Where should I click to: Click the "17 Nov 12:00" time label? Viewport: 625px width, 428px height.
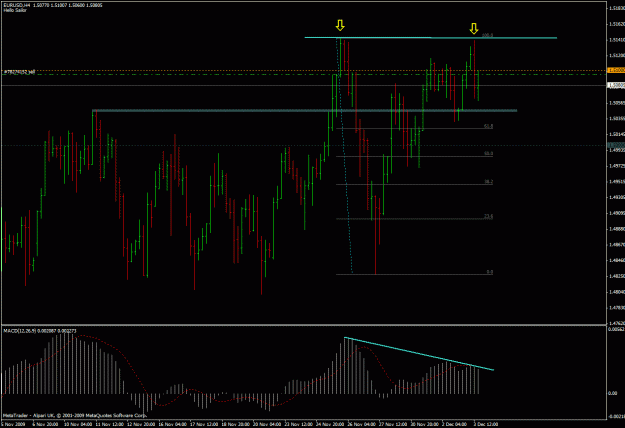[x=204, y=424]
